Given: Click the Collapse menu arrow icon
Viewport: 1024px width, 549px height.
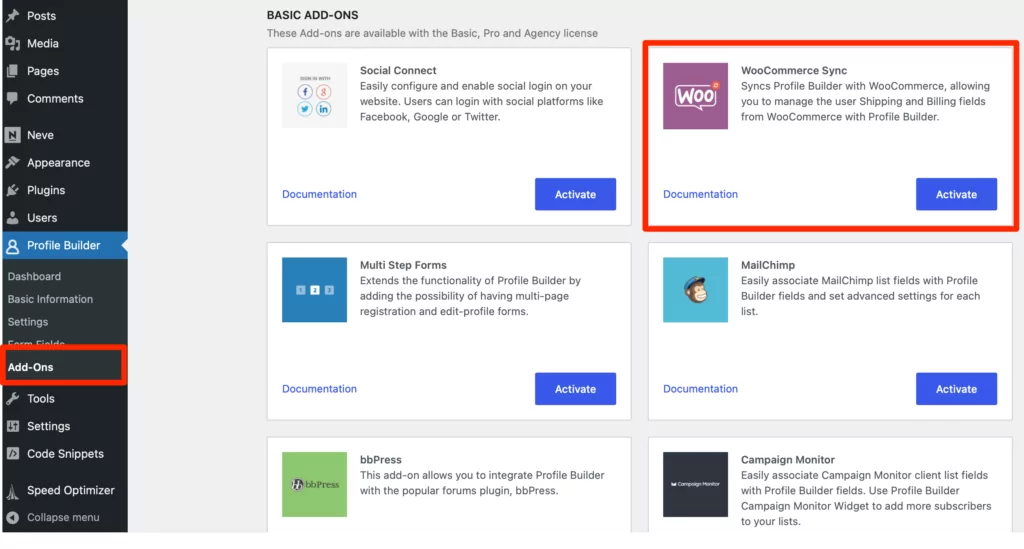Looking at the screenshot, I should 12,518.
